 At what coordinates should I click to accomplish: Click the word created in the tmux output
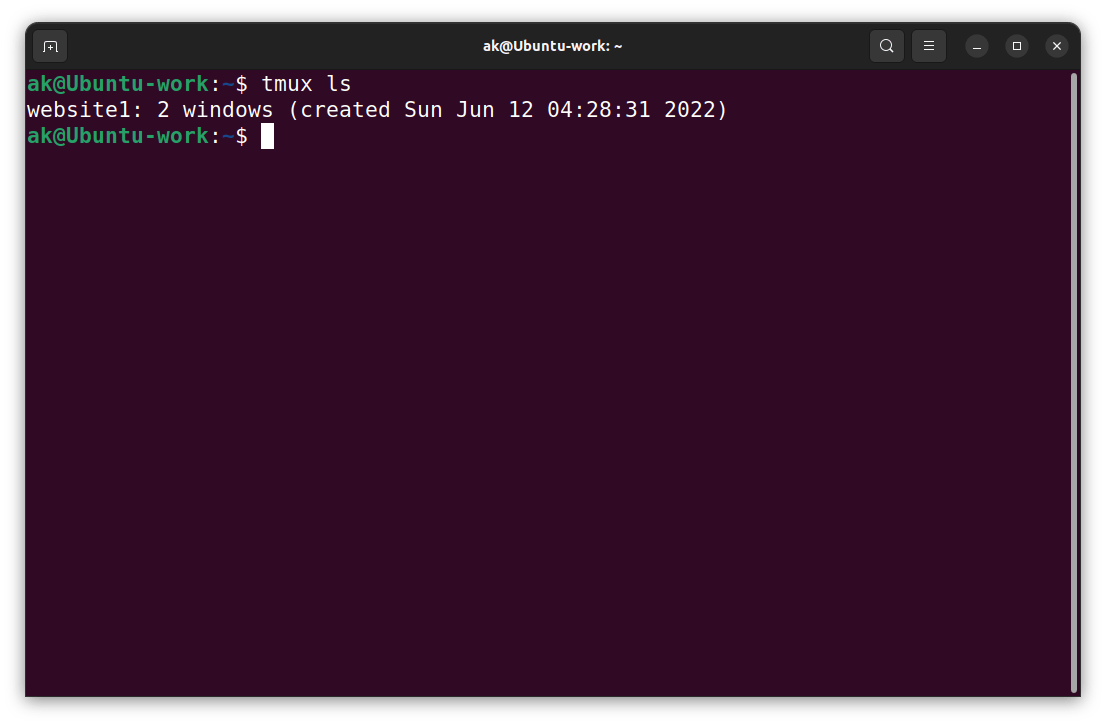coord(345,110)
